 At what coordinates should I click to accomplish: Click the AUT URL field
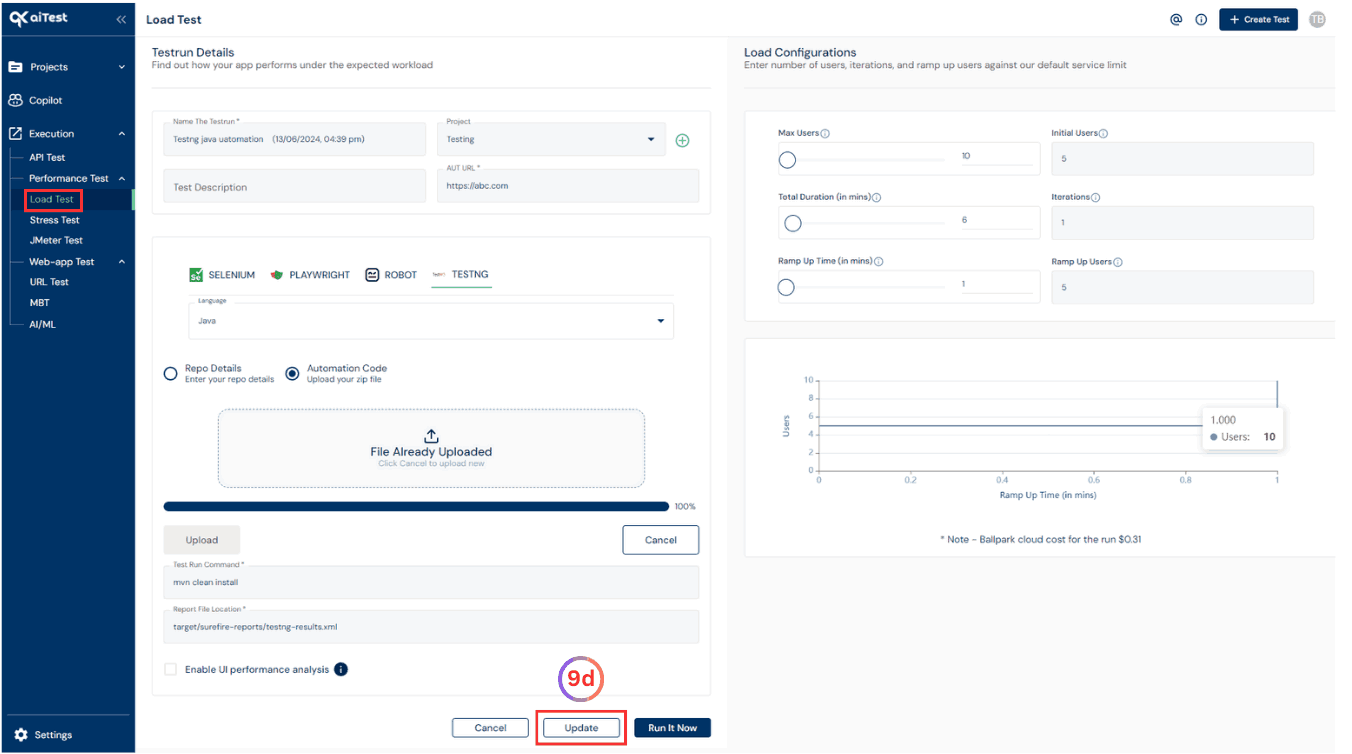coord(568,186)
